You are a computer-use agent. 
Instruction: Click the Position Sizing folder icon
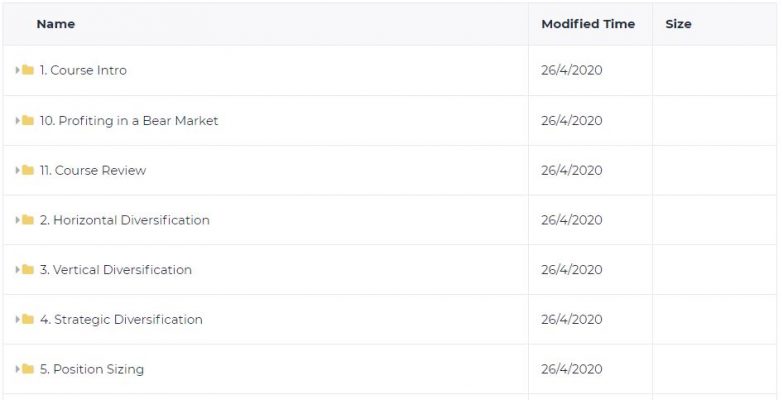point(28,369)
